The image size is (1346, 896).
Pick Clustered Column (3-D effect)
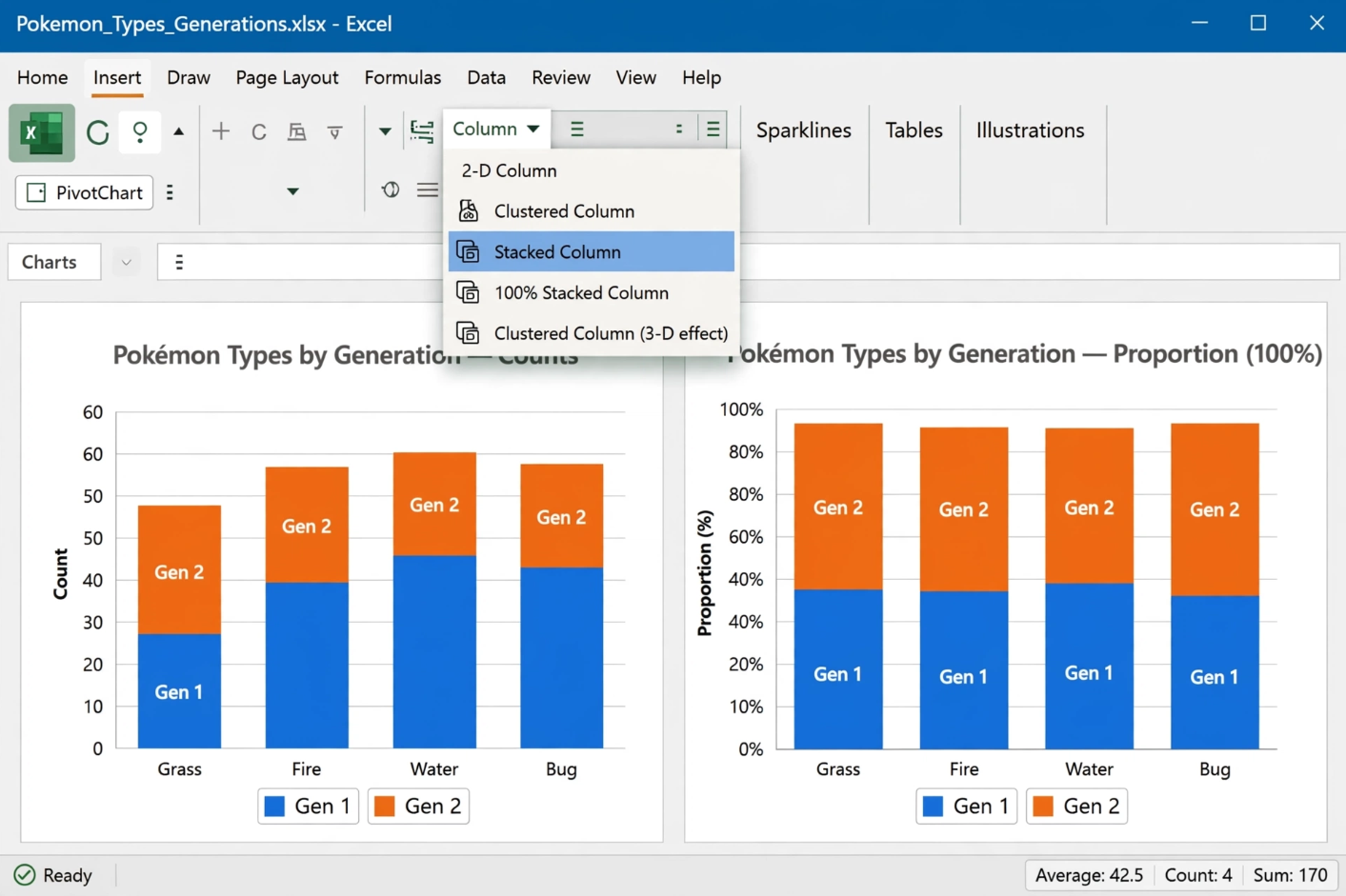(x=592, y=333)
